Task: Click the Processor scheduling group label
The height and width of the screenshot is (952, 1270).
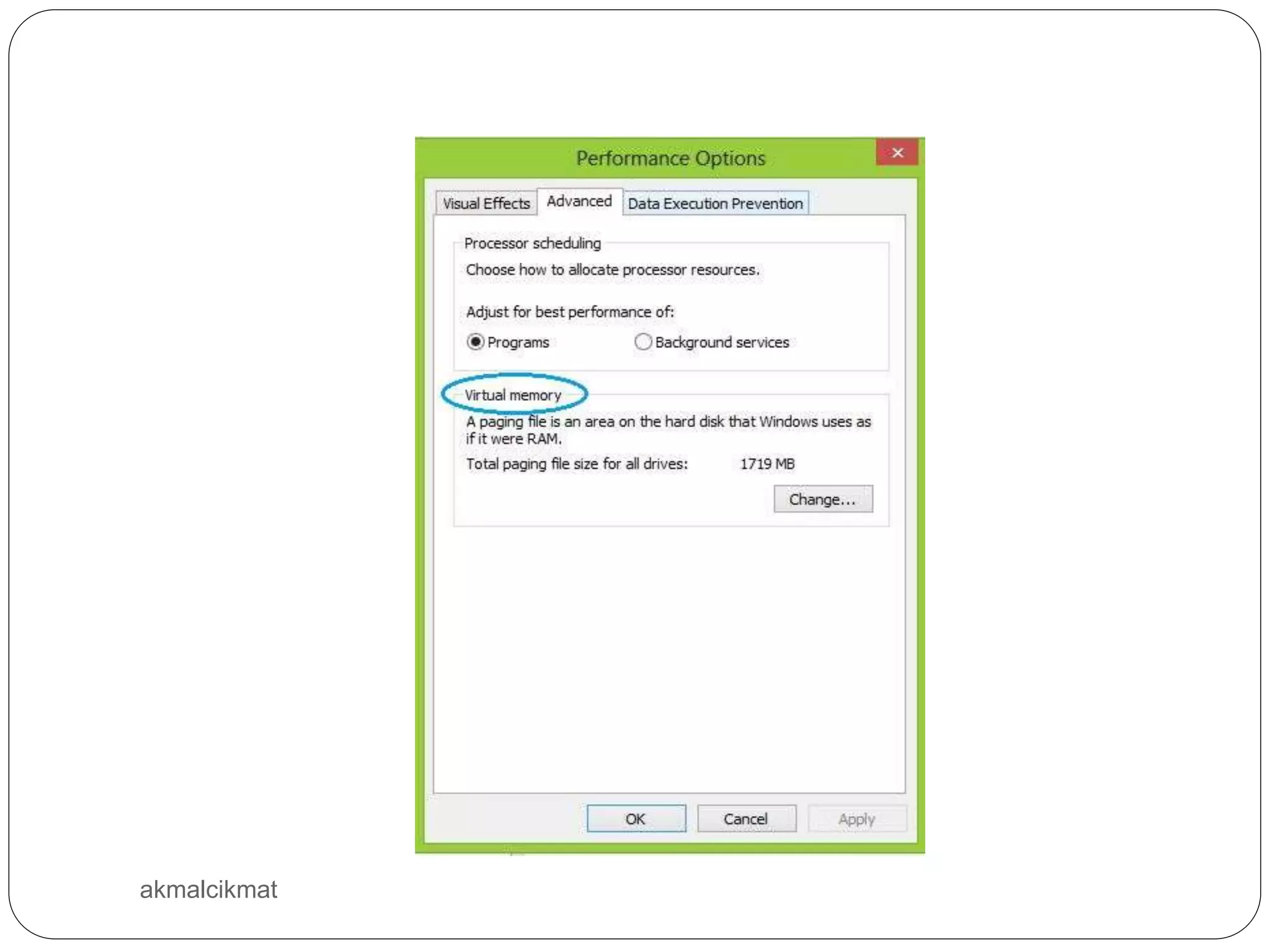Action: pyautogui.click(x=533, y=243)
